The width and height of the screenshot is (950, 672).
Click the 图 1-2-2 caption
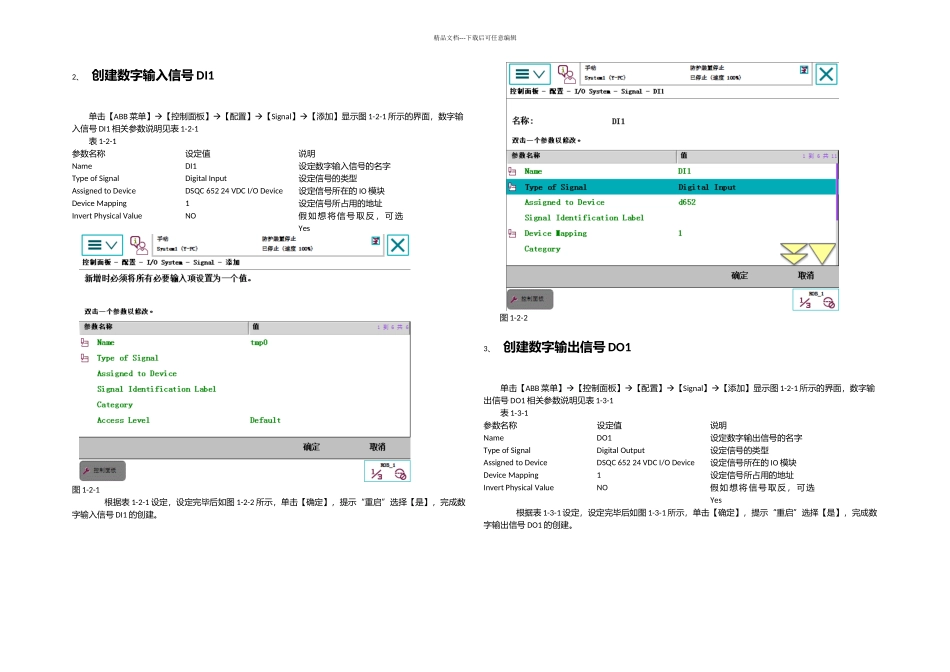tap(514, 318)
